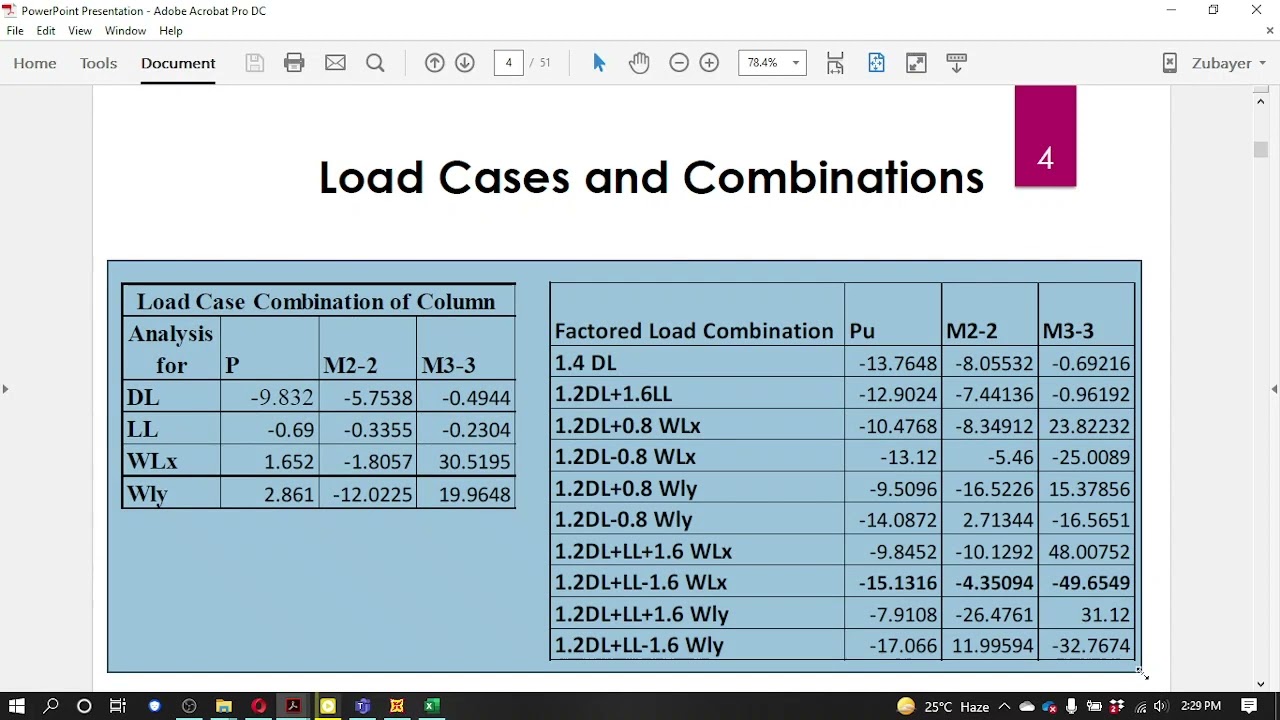Switch to the Home tab
The width and height of the screenshot is (1280, 720).
pyautogui.click(x=35, y=63)
